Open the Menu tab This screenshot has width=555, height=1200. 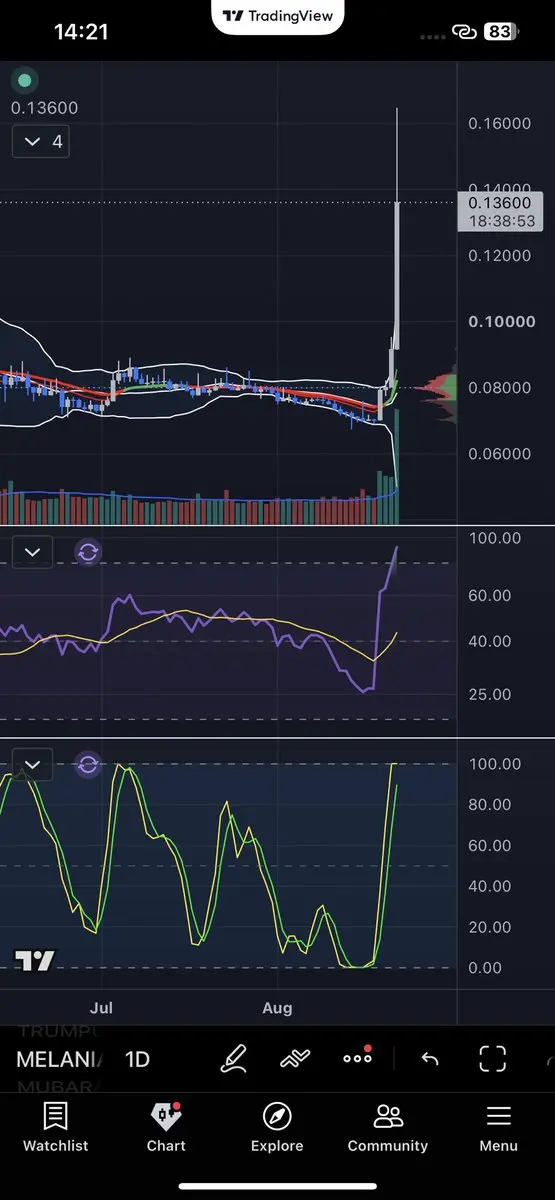(498, 1128)
